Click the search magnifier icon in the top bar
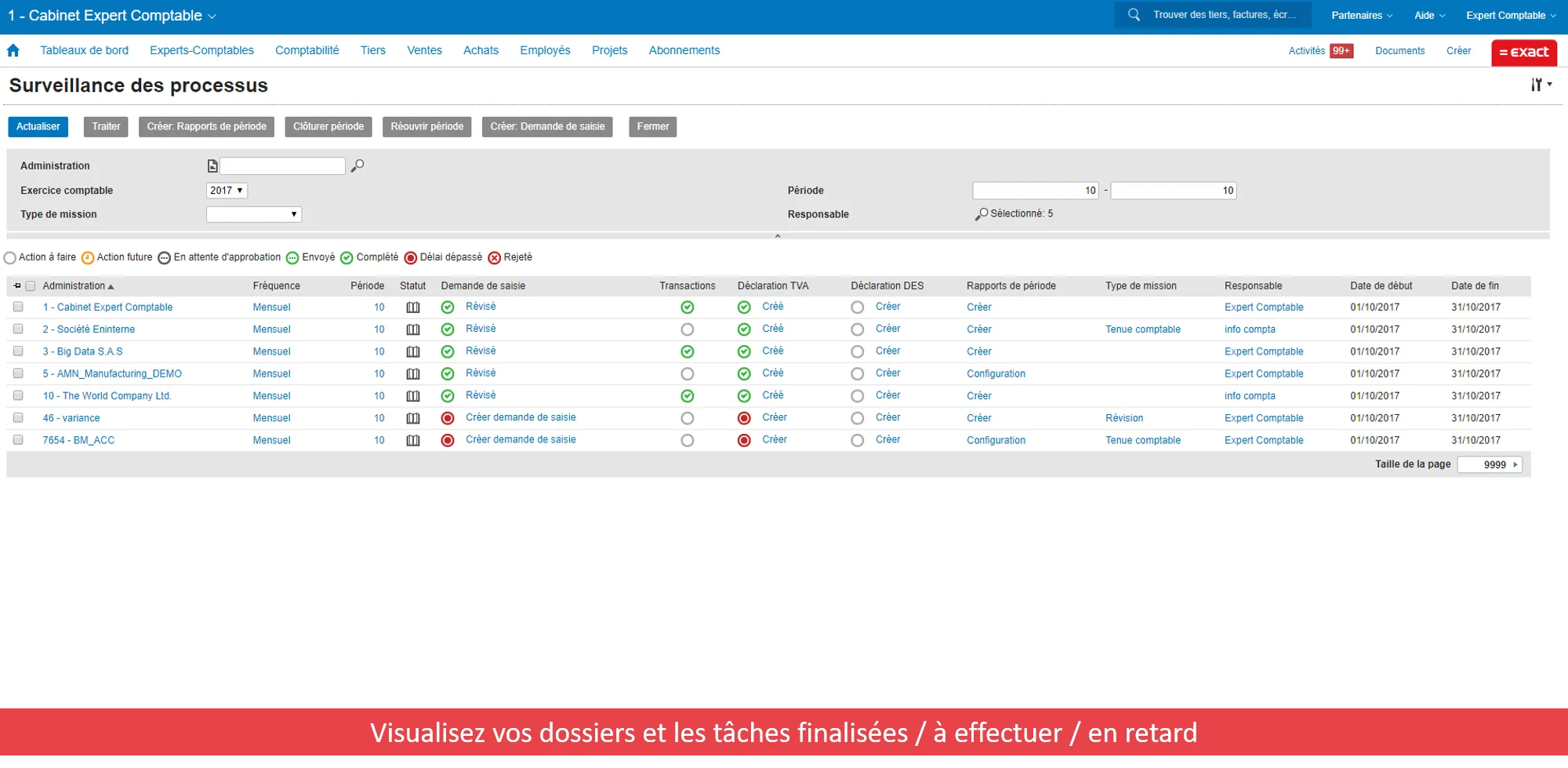The height and width of the screenshot is (768, 1568). point(1134,15)
